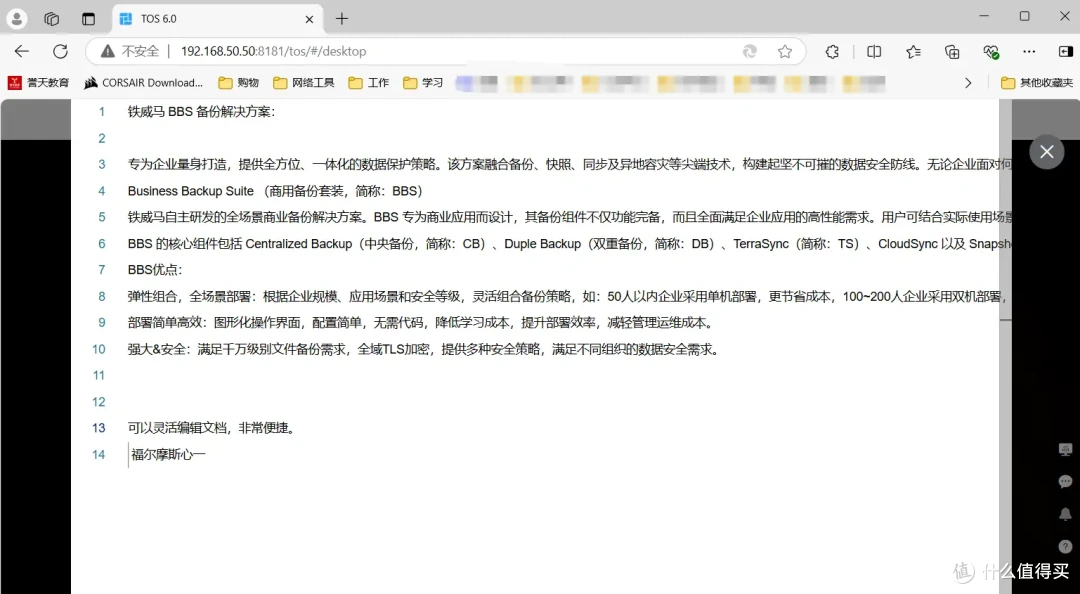Click line 10 text 强大&安全
Image resolution: width=1080 pixels, height=594 pixels.
pyautogui.click(x=157, y=349)
